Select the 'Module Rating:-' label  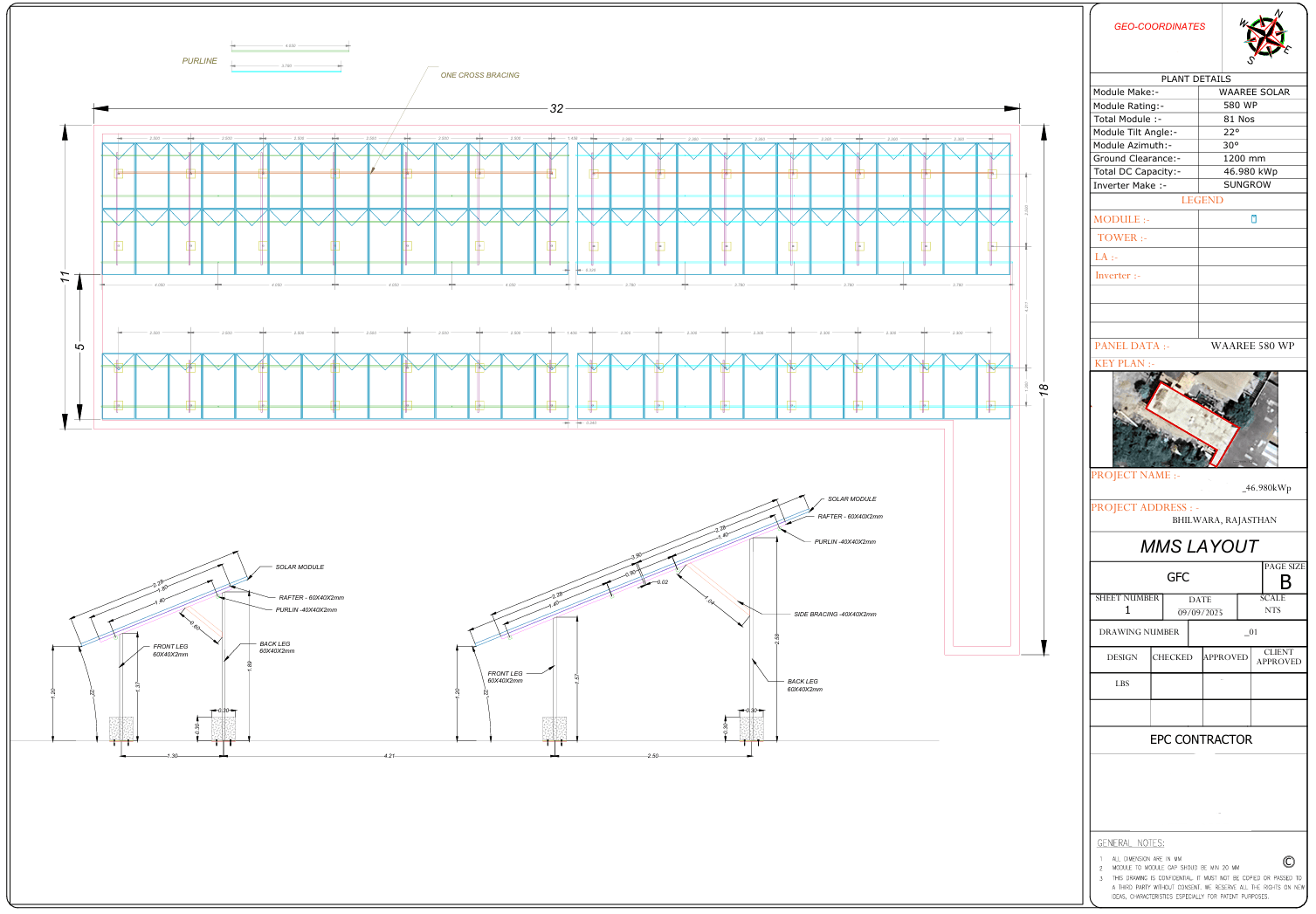coord(1128,106)
